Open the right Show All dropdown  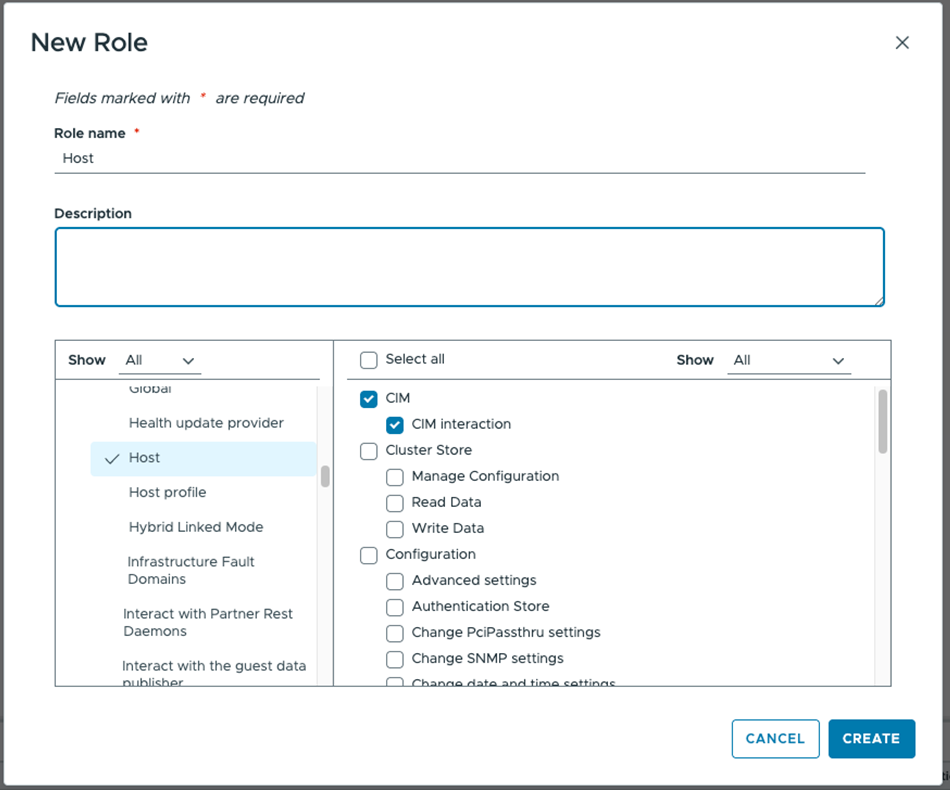tap(789, 360)
